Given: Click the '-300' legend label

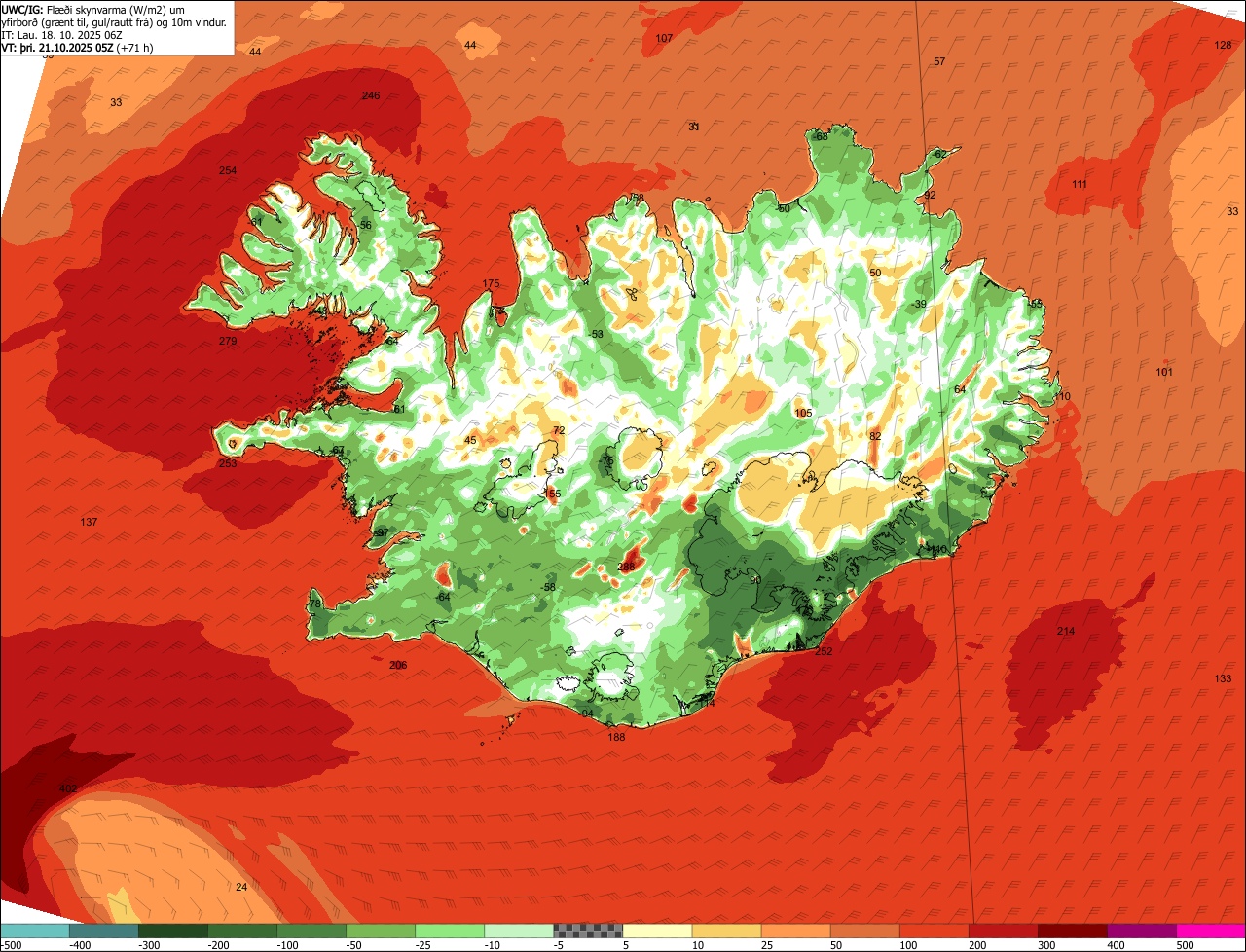Looking at the screenshot, I should click(148, 945).
